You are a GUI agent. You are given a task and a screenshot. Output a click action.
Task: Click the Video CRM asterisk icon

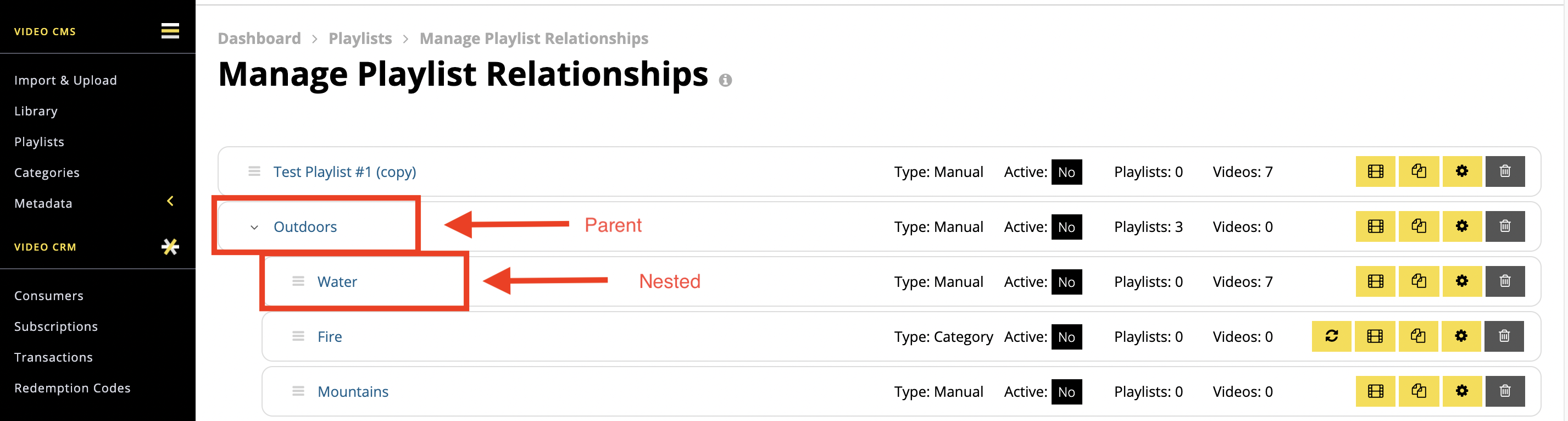(170, 247)
